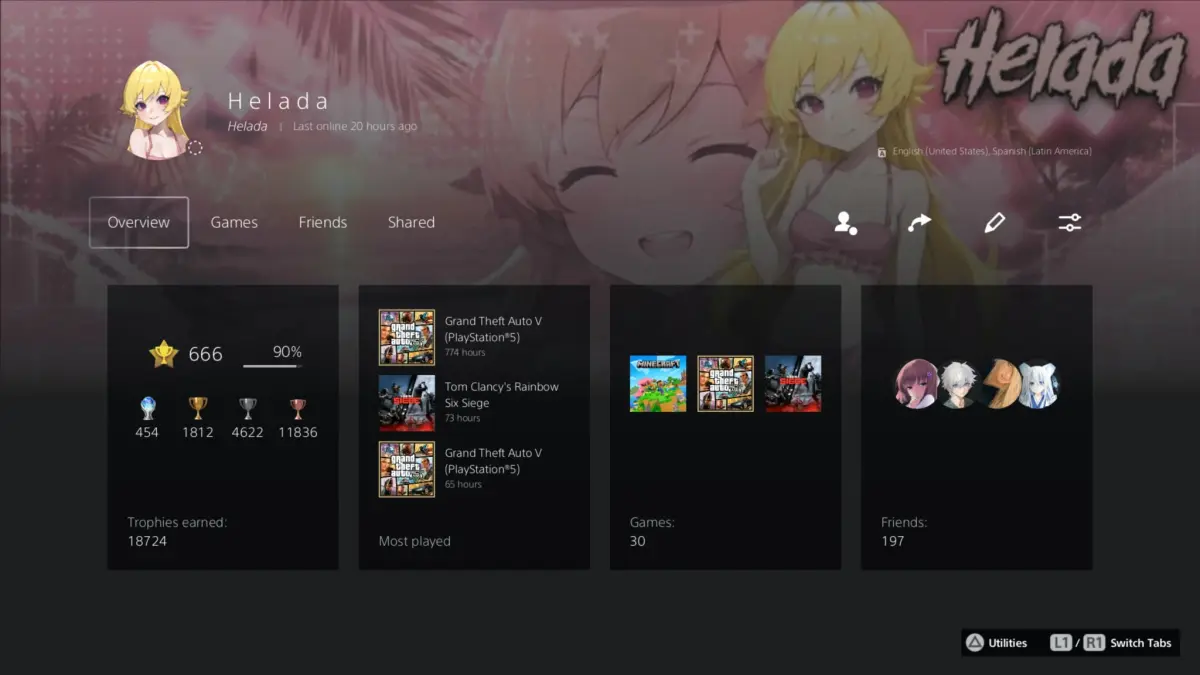Click the bronze count 11836
This screenshot has height=675, width=1200.
pyautogui.click(x=298, y=432)
